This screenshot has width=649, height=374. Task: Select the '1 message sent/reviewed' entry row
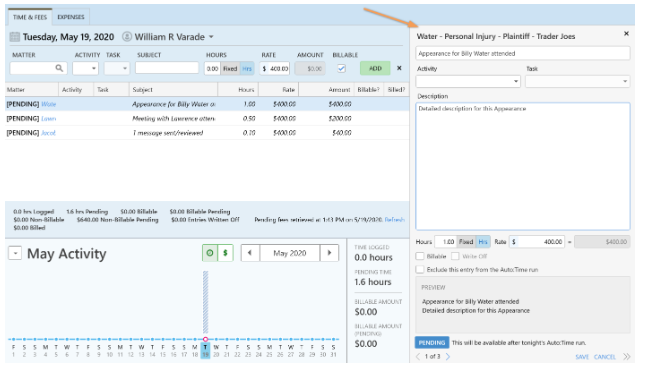pyautogui.click(x=207, y=133)
